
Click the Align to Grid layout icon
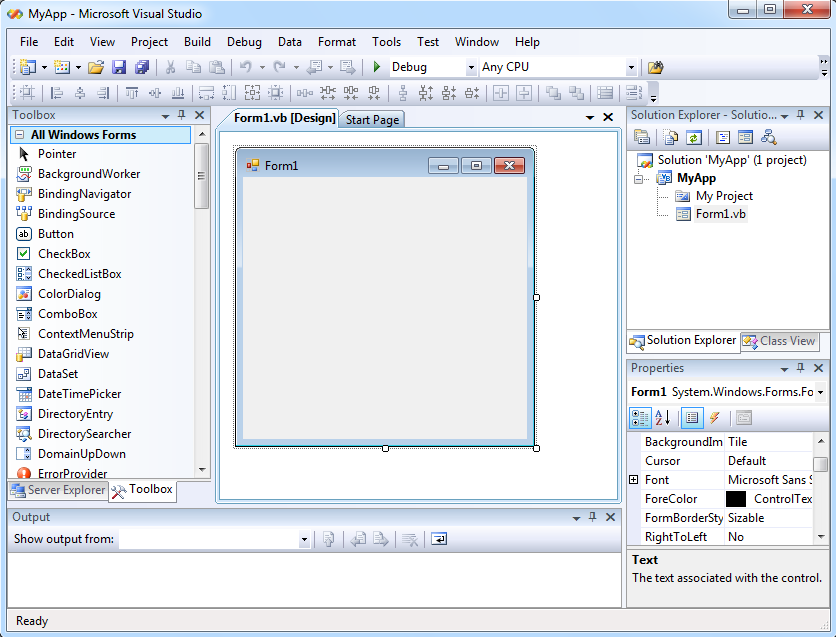click(x=27, y=93)
